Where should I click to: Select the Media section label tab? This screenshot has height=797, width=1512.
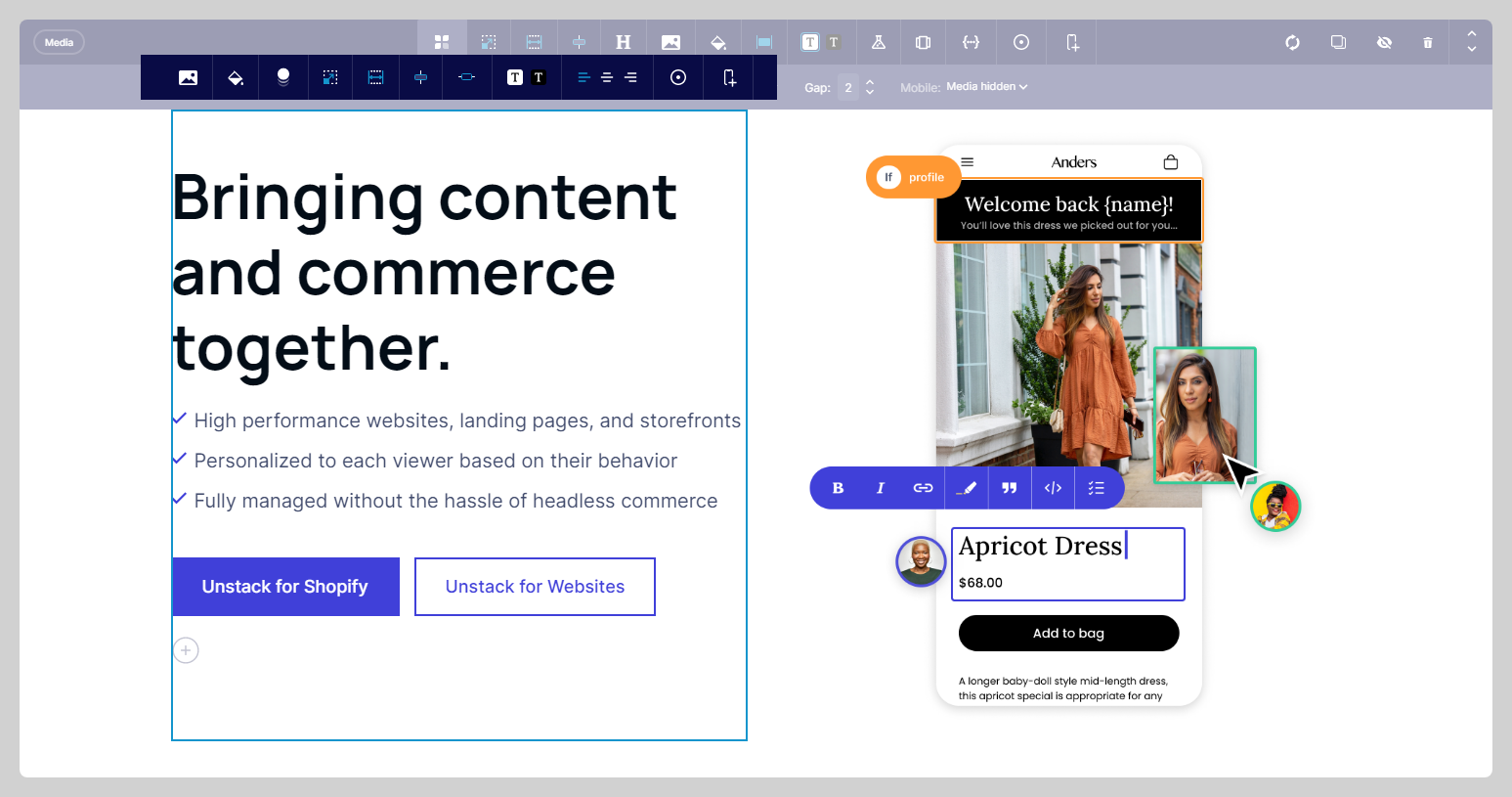pyautogui.click(x=60, y=42)
